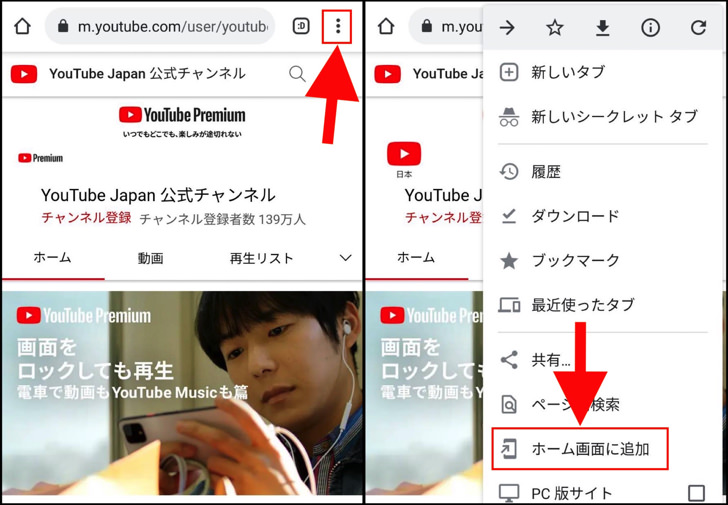728x505 pixels.
Task: Tap the m.youtube.com address bar in left screenshot
Action: [160, 26]
